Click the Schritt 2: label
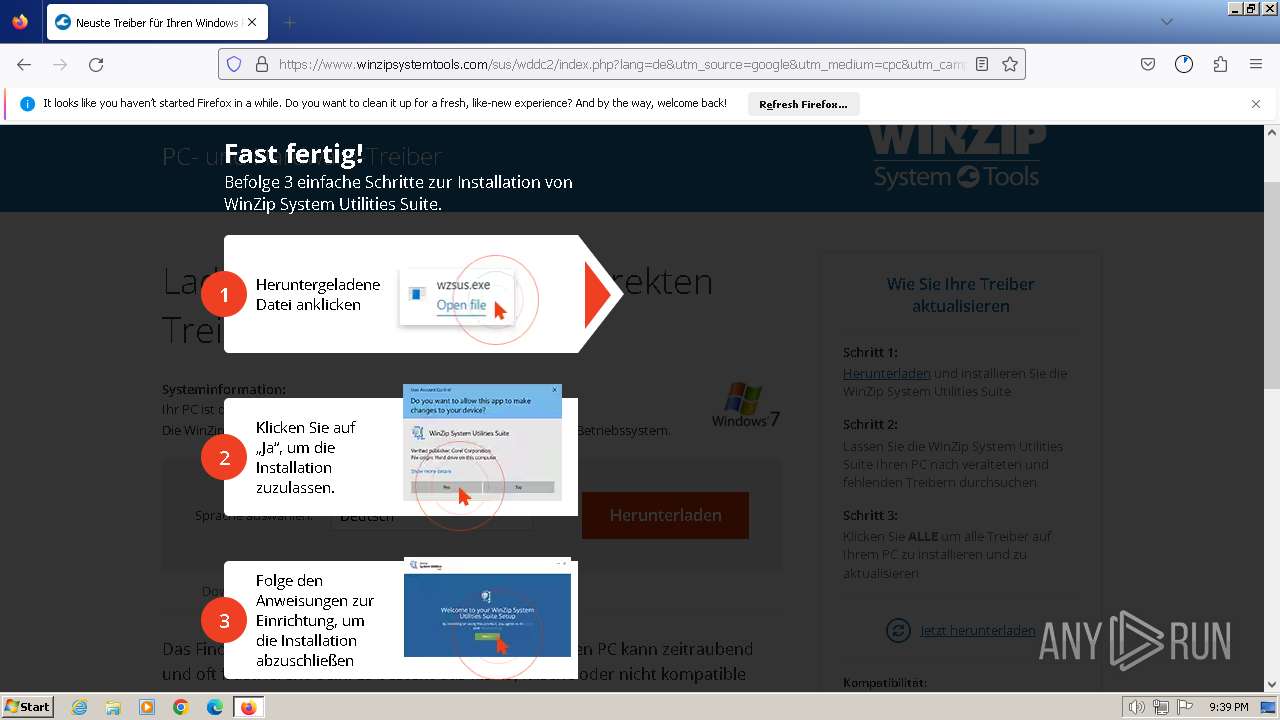The height and width of the screenshot is (720, 1280). [x=870, y=424]
